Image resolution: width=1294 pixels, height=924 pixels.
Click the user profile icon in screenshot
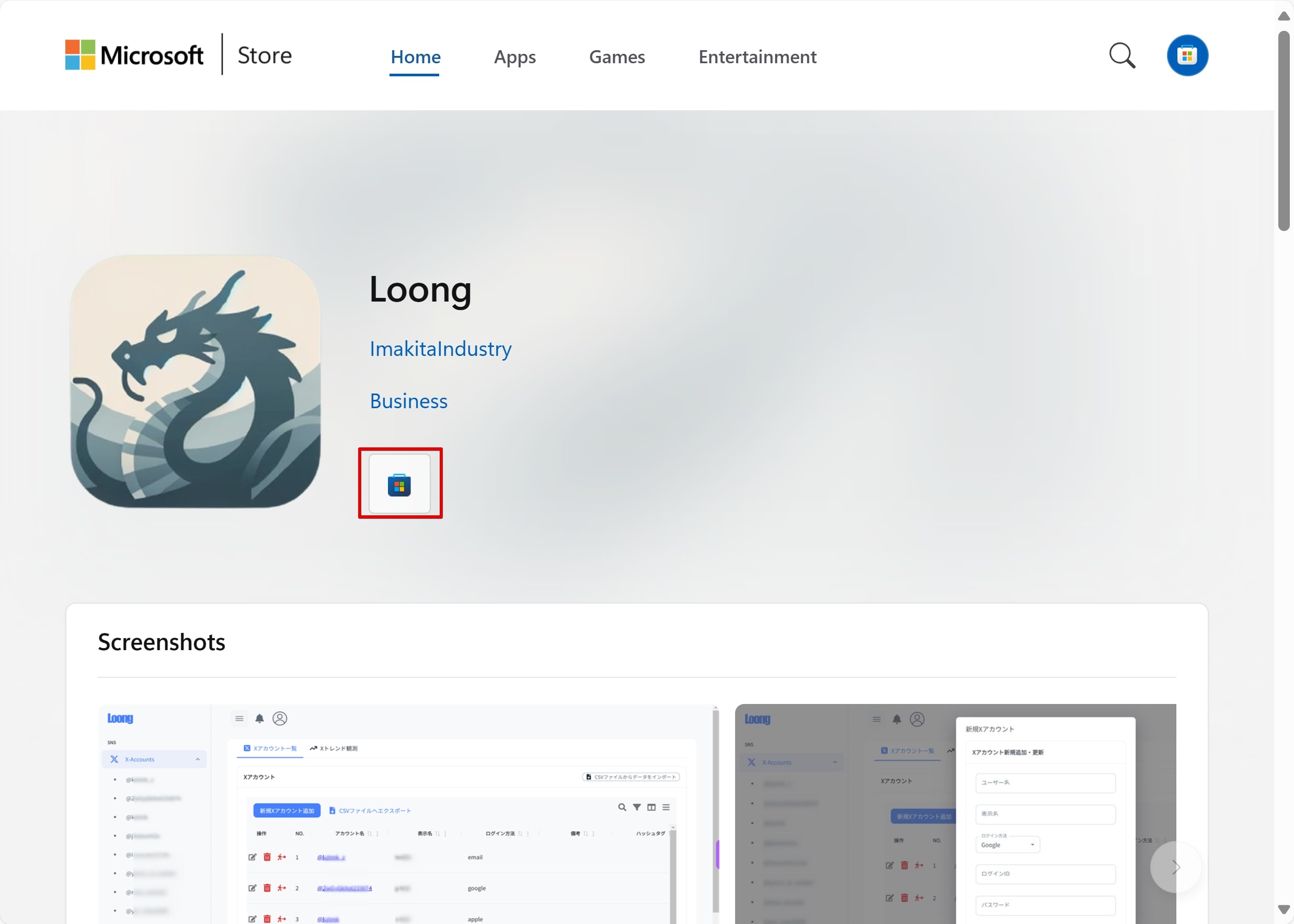coord(1188,56)
